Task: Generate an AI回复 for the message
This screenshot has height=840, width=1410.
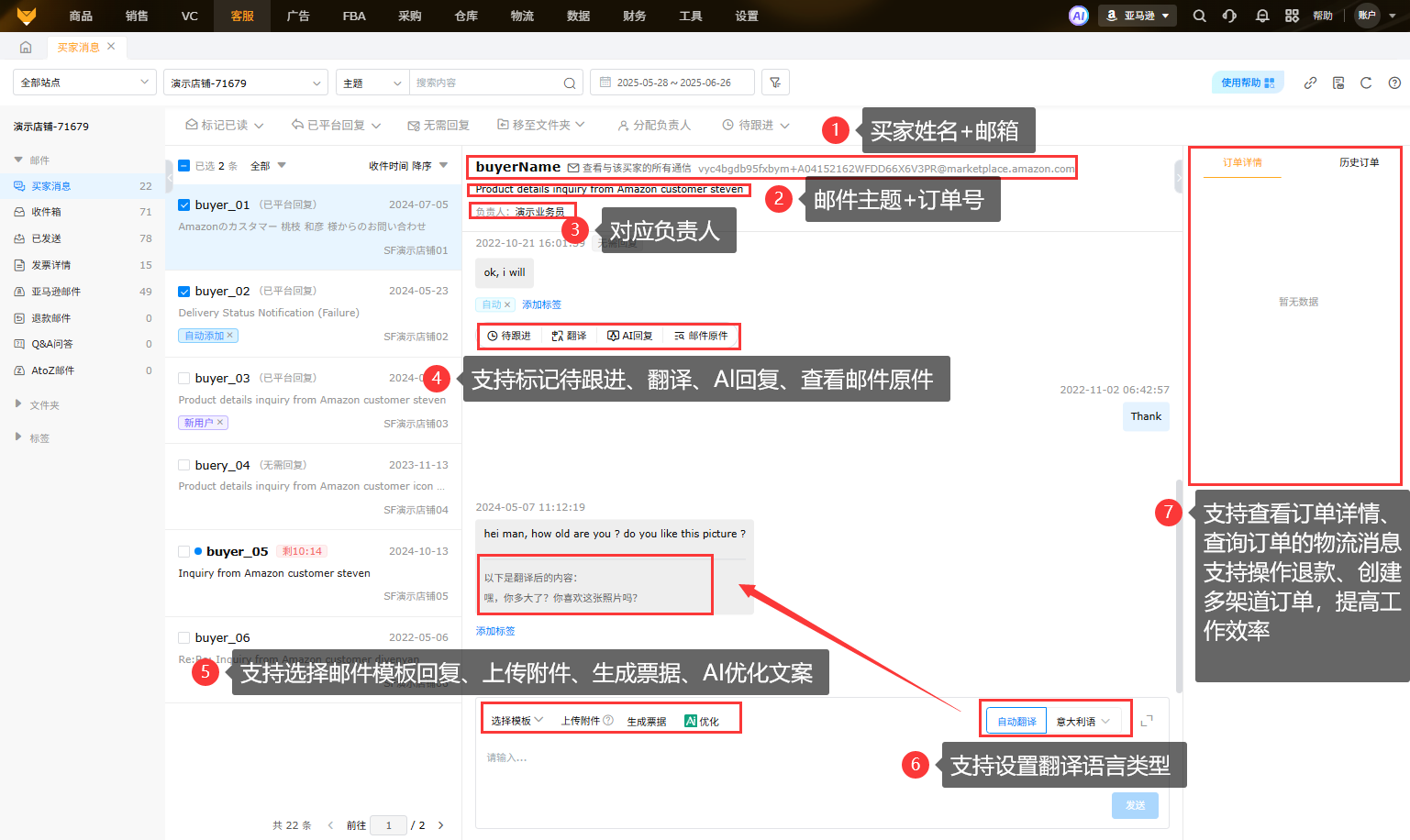Action: point(630,336)
